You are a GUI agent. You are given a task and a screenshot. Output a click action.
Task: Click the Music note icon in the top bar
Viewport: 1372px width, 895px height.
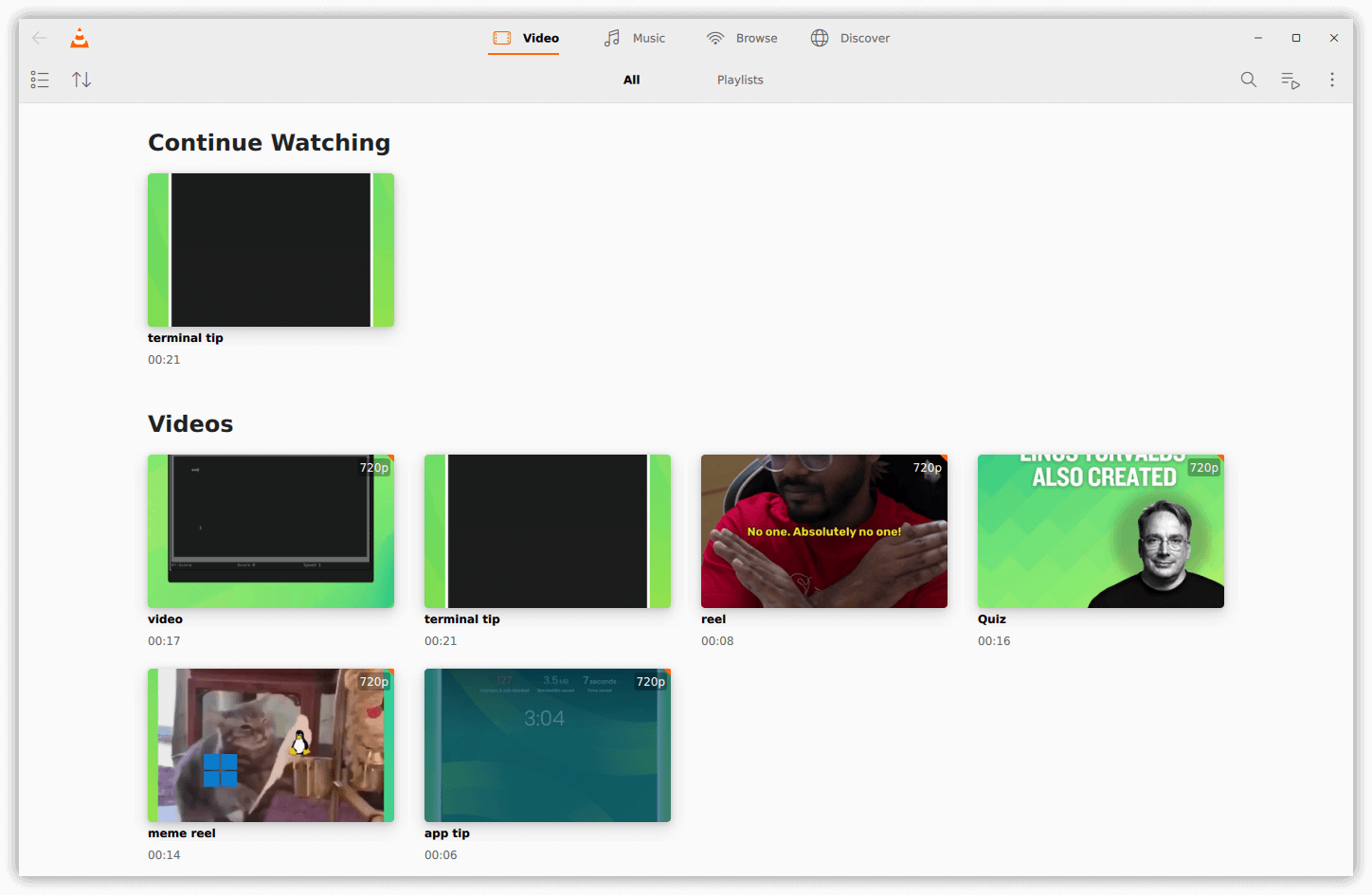tap(610, 38)
